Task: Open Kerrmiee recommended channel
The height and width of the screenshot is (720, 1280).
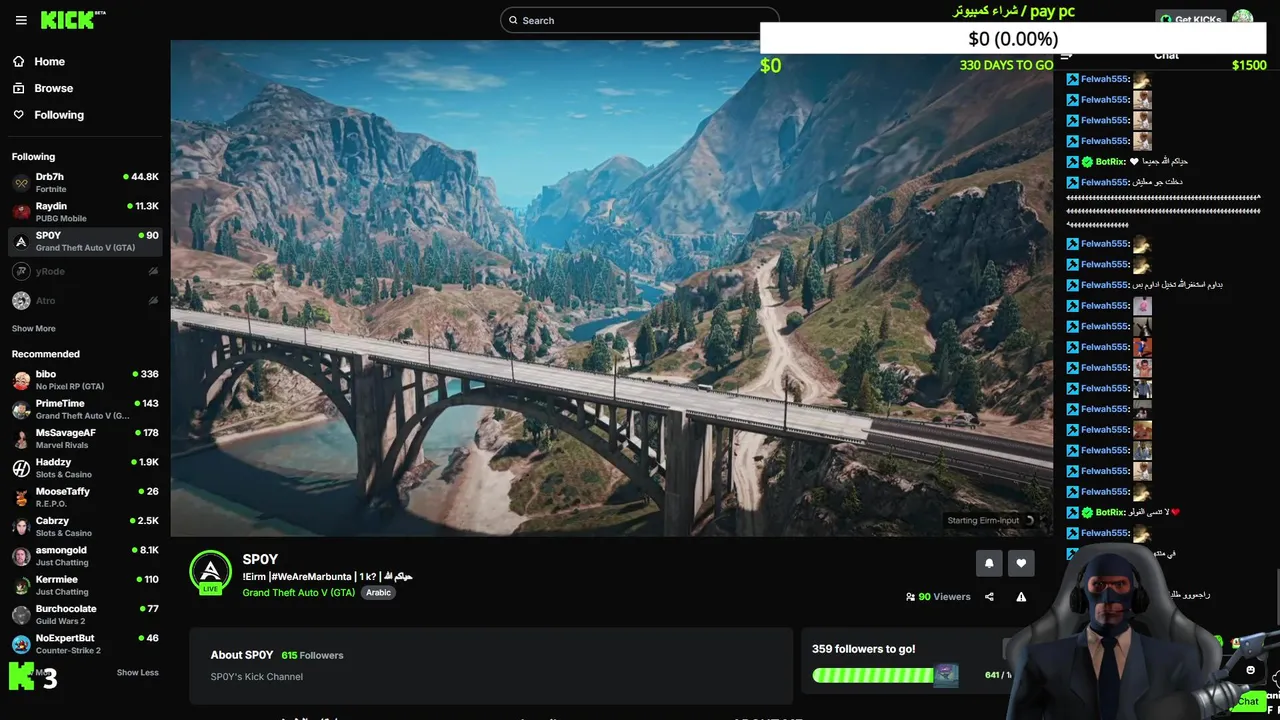Action: pos(85,585)
